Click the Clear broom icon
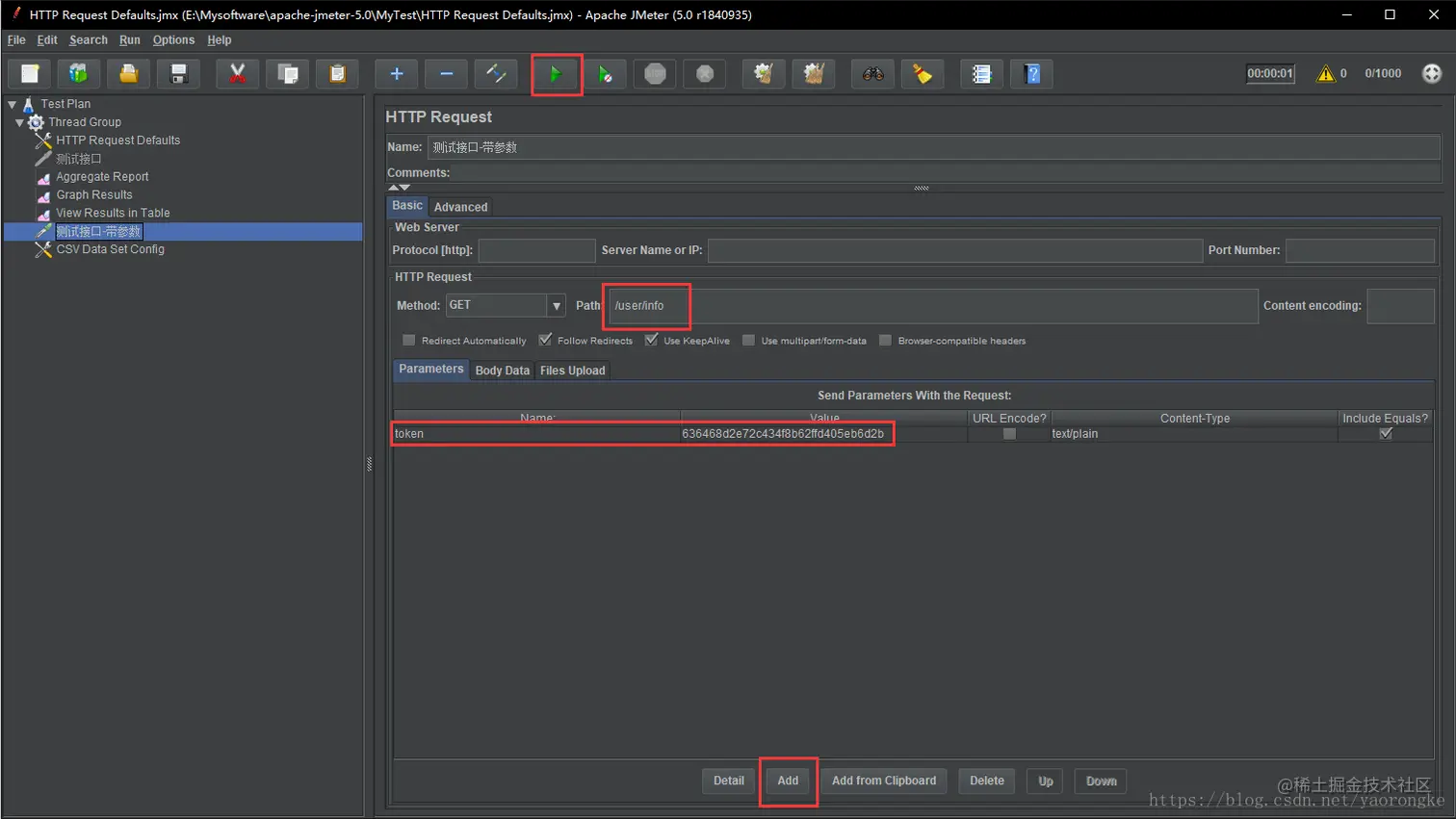 764,74
